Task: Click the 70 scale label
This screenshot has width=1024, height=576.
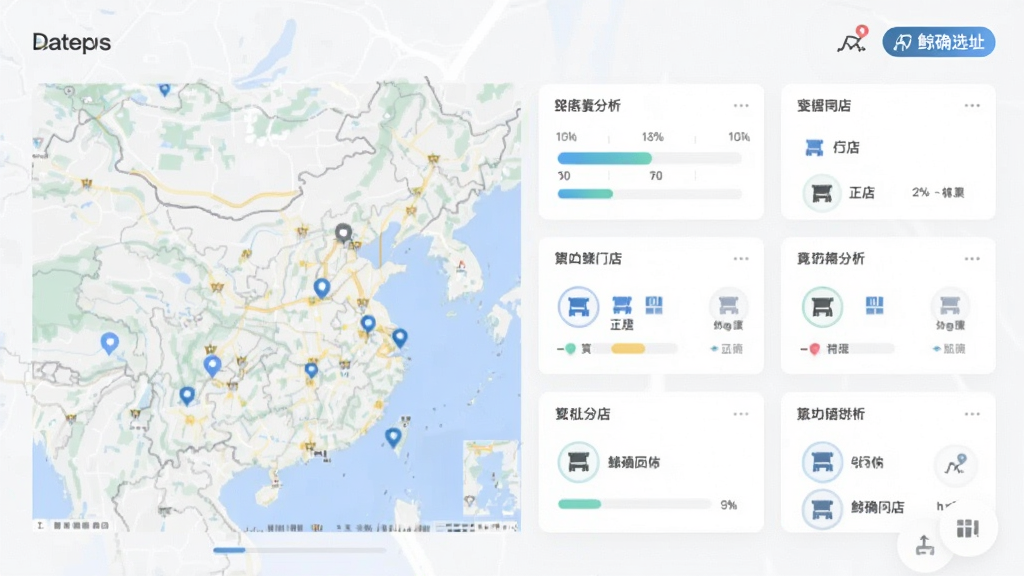Action: coord(656,176)
